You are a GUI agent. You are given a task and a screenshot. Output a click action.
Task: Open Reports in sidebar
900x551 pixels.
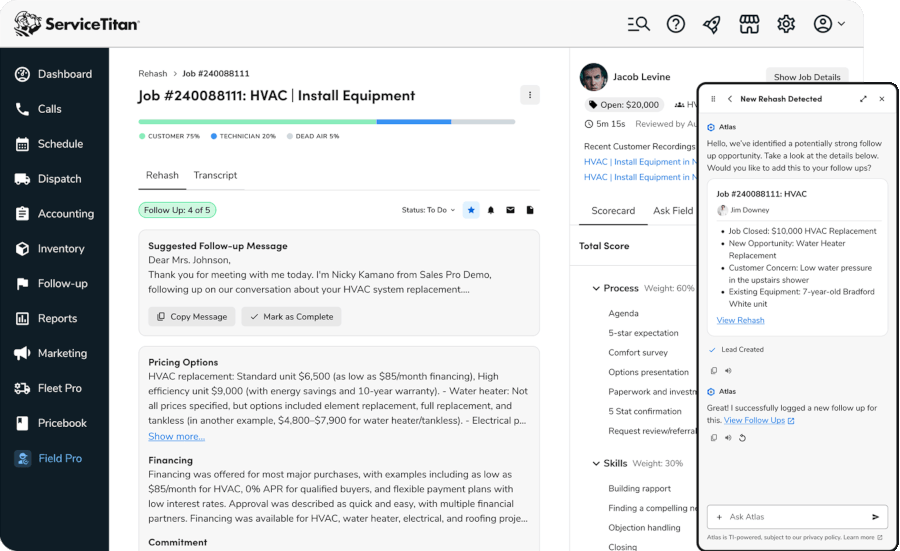(x=46, y=319)
